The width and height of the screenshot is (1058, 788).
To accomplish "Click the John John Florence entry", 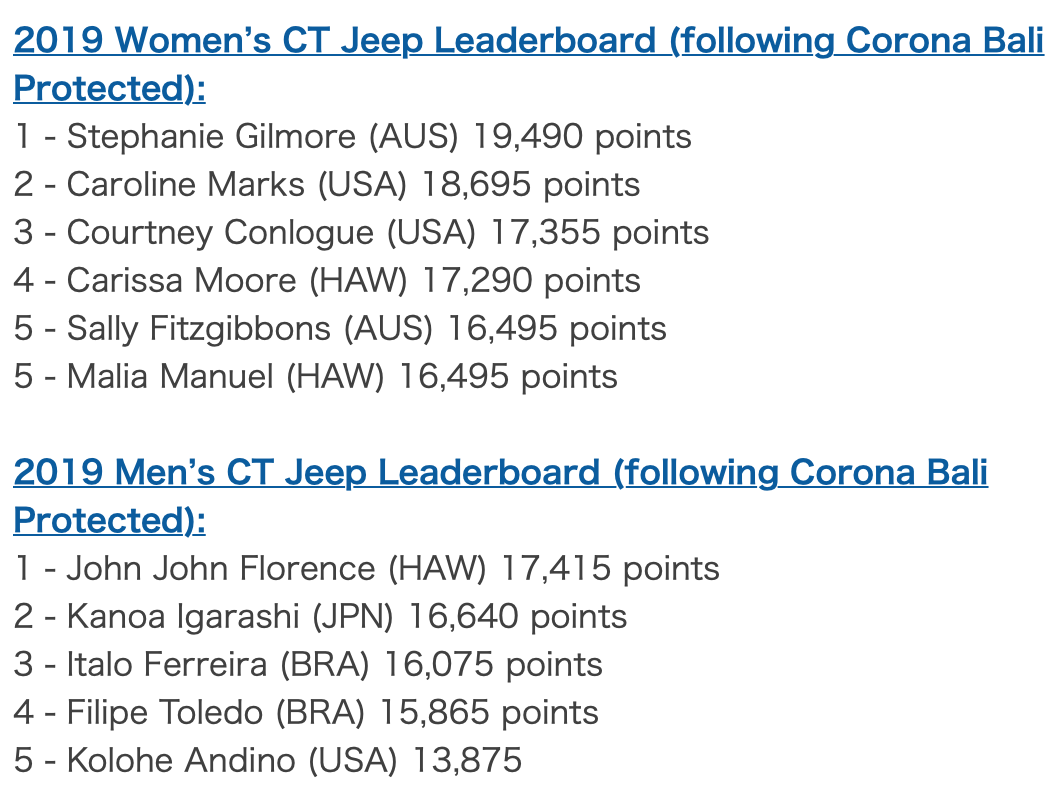I will pyautogui.click(x=366, y=569).
